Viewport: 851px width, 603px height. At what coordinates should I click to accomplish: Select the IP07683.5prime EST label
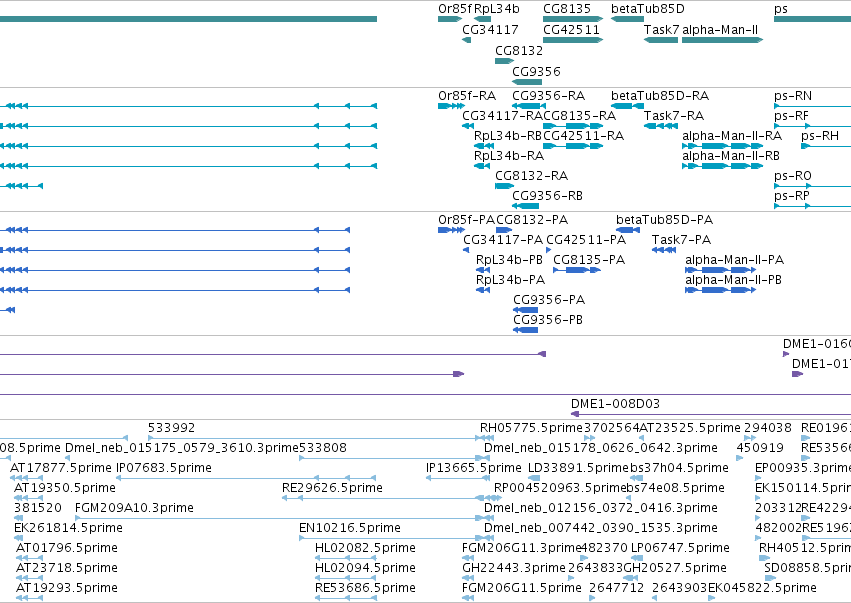click(x=164, y=468)
